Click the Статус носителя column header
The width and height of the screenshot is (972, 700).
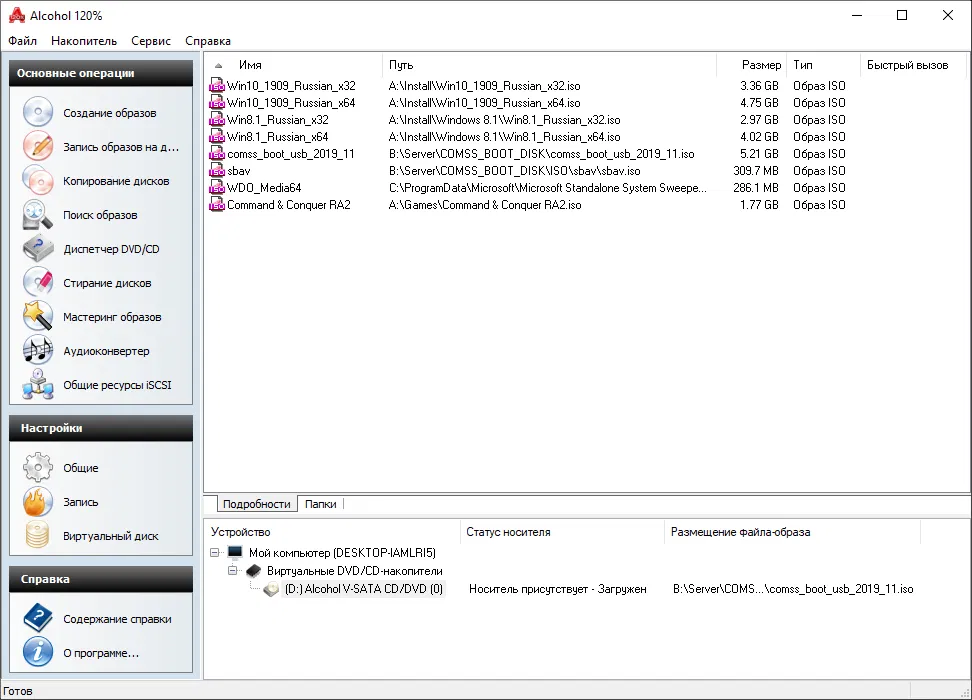(x=562, y=532)
